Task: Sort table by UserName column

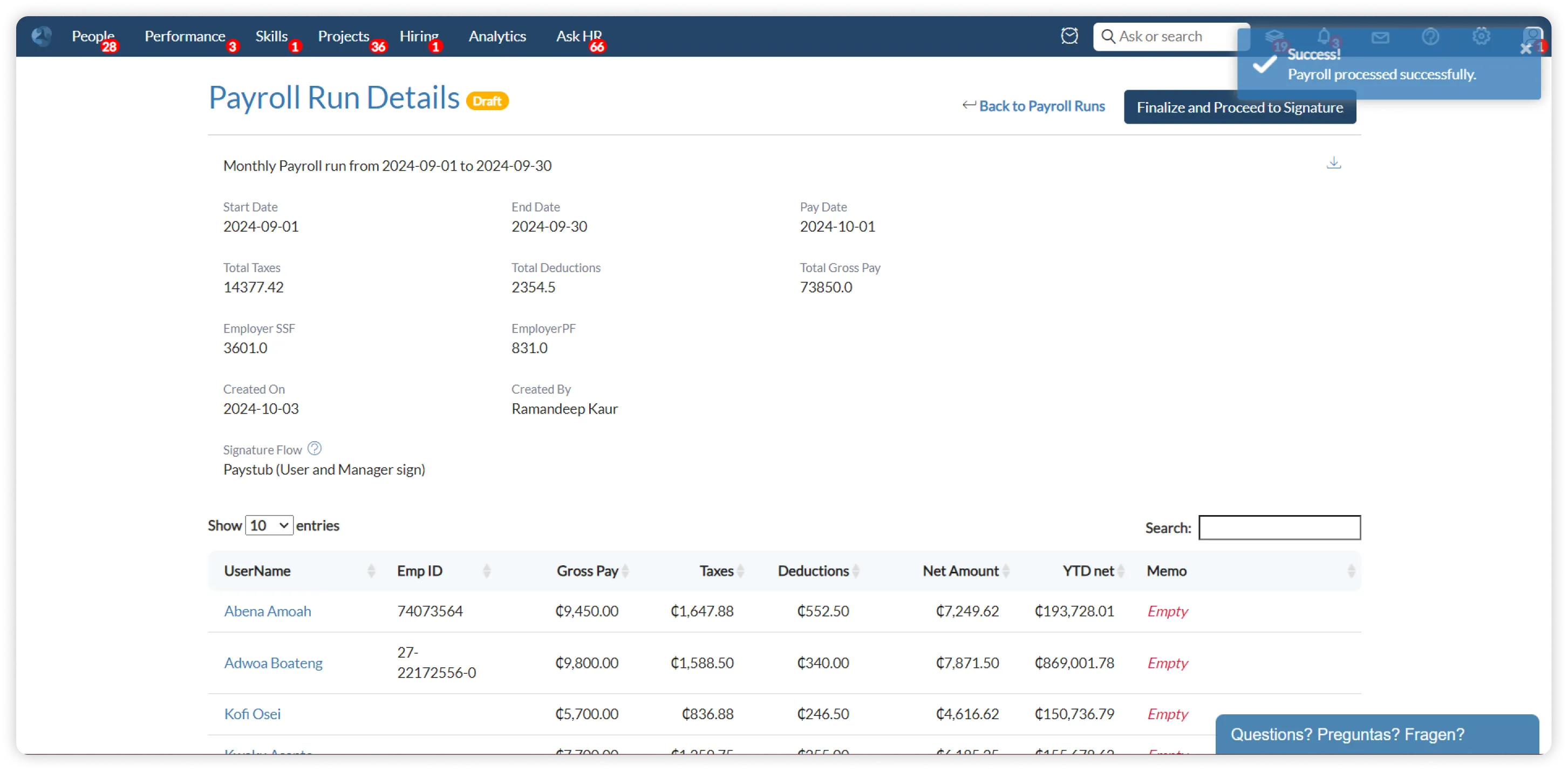Action: coord(257,571)
